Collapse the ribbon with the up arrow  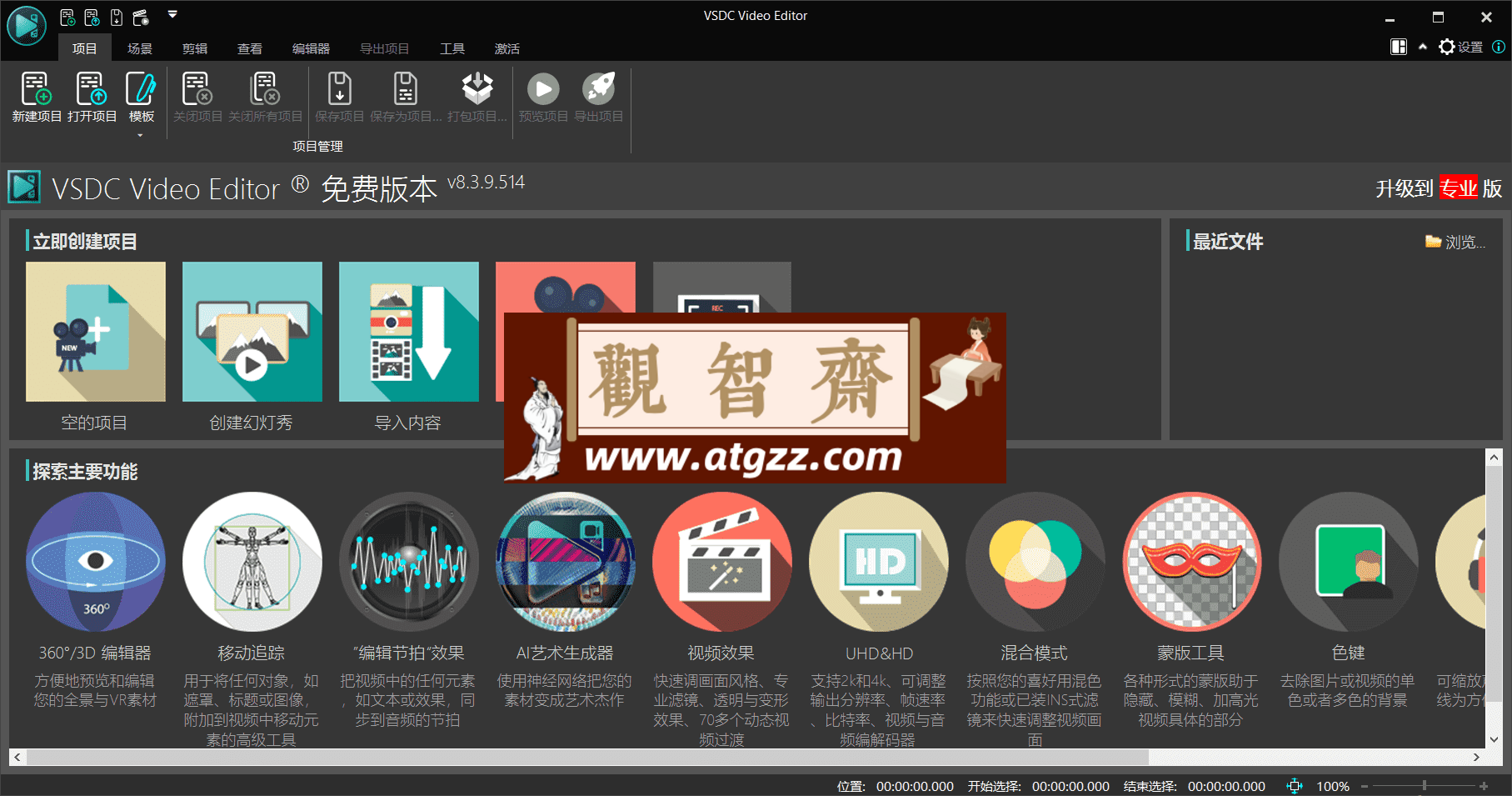pos(1423,47)
